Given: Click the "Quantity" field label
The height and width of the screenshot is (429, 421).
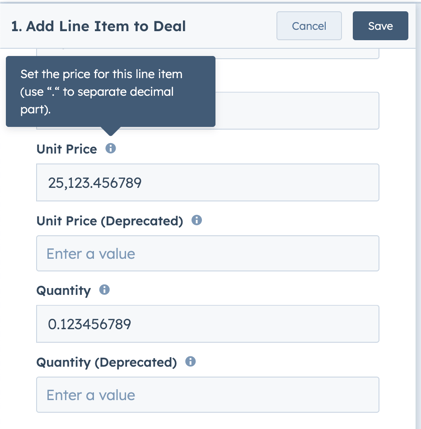Looking at the screenshot, I should click(63, 291).
